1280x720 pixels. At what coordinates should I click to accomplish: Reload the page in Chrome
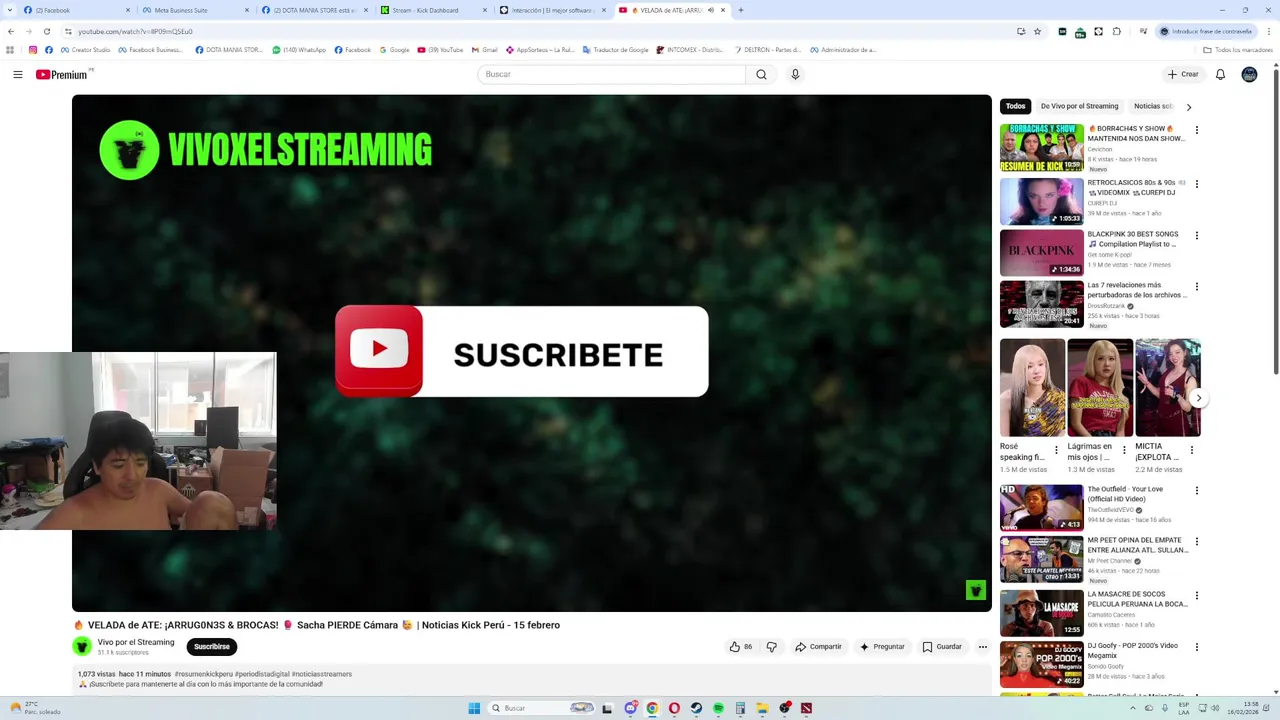click(x=46, y=31)
